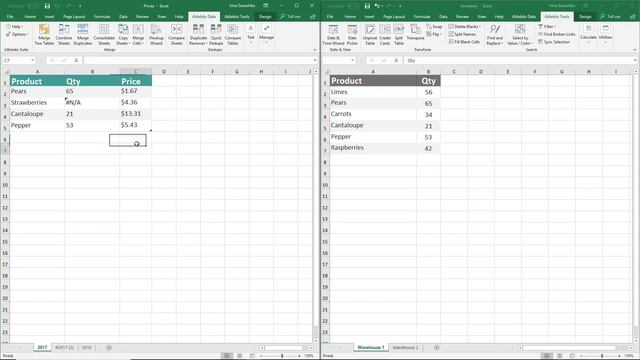Click the Name Box in Prices window
The image size is (640, 360).
(18, 60)
